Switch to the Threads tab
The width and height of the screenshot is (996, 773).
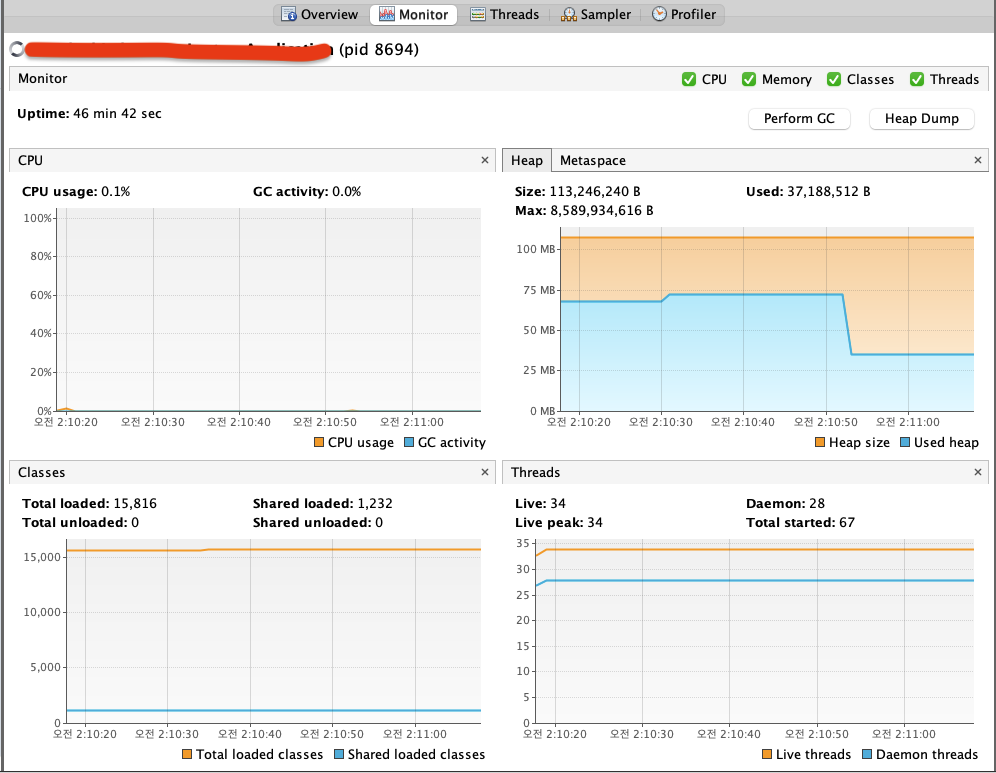[x=504, y=14]
